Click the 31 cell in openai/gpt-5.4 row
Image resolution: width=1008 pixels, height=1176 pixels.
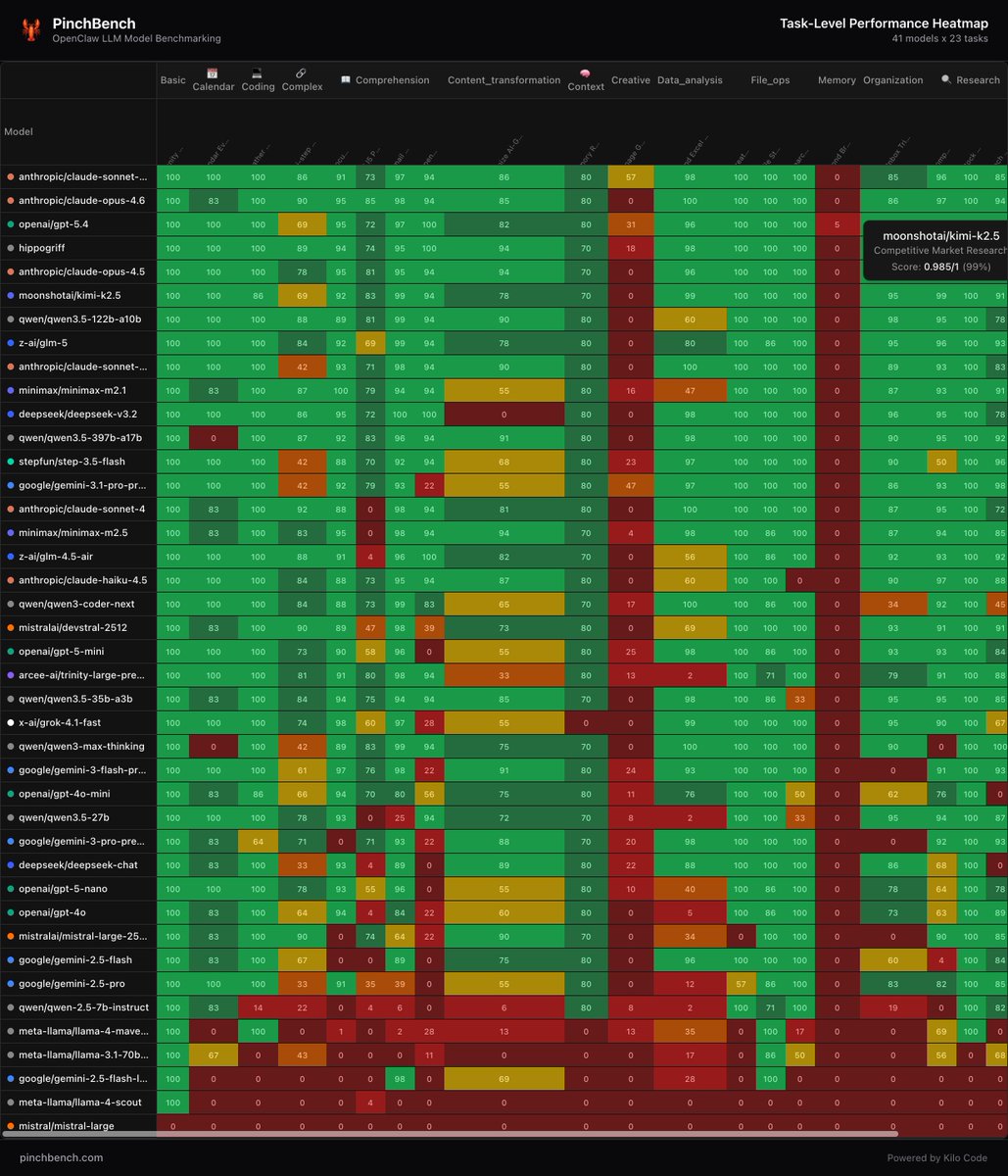coord(631,224)
